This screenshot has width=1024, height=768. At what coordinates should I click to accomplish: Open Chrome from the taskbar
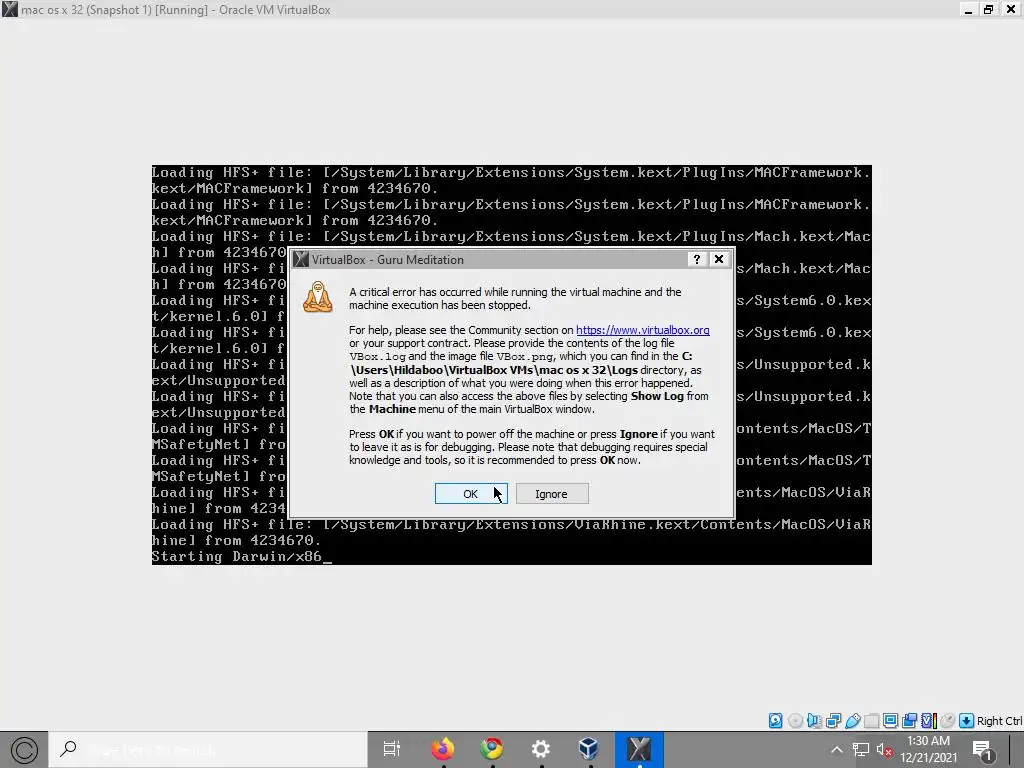tap(492, 749)
